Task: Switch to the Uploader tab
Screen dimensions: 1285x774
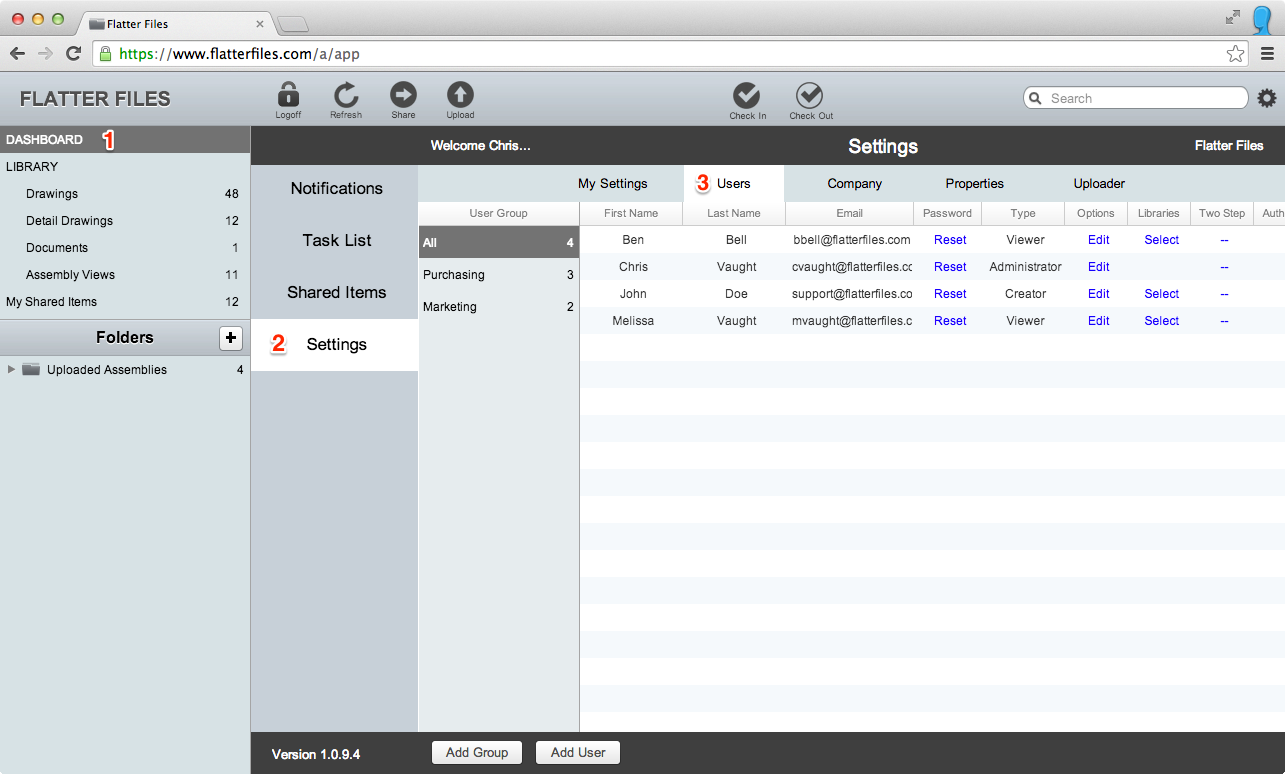Action: (1099, 184)
